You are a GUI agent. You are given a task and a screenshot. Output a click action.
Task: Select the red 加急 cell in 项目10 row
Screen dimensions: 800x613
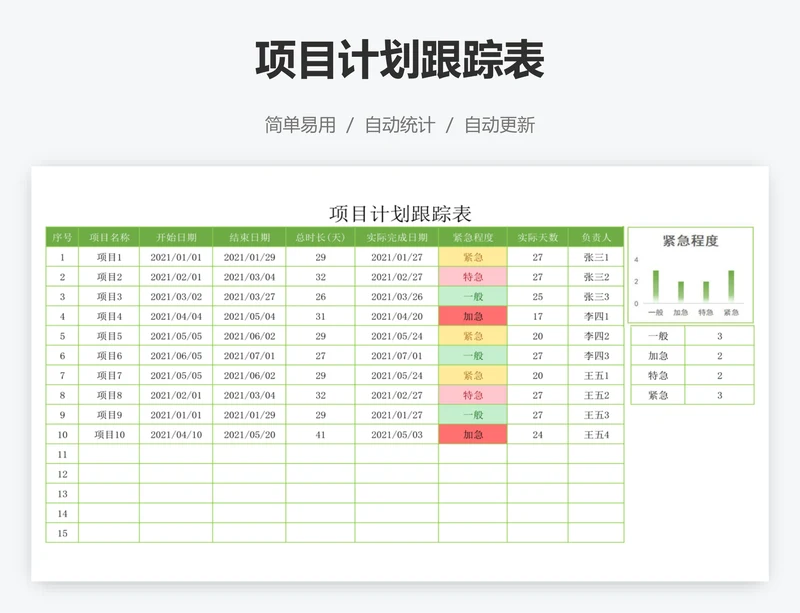tap(473, 435)
